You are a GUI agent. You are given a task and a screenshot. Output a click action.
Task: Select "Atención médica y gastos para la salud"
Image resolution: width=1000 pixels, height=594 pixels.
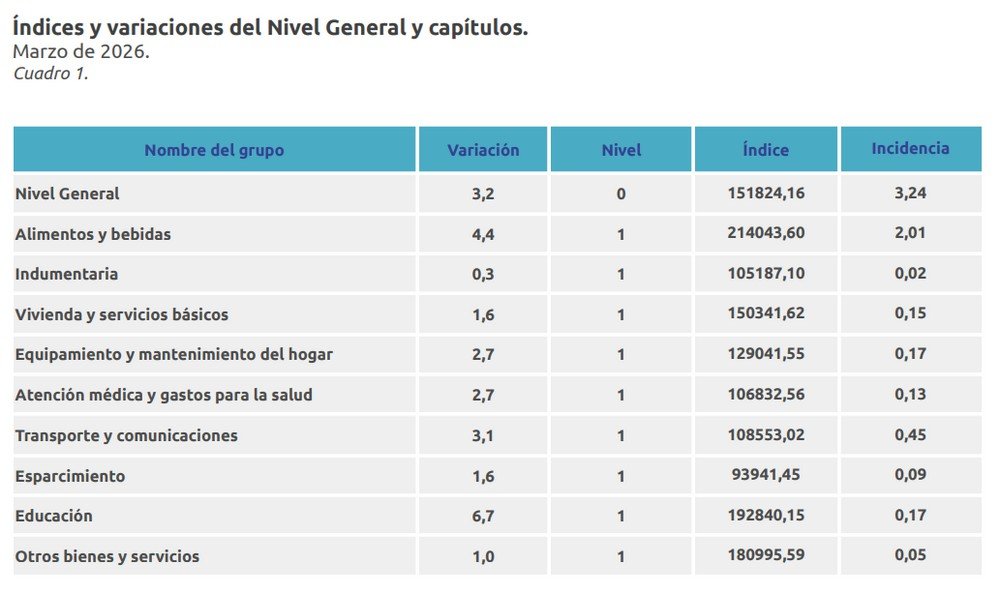(x=164, y=395)
